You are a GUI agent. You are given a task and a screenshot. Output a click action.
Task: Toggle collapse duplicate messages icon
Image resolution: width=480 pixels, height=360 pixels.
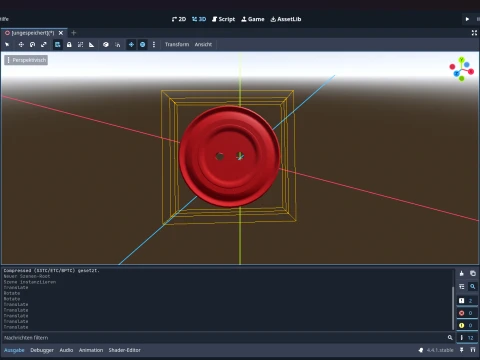(462, 286)
